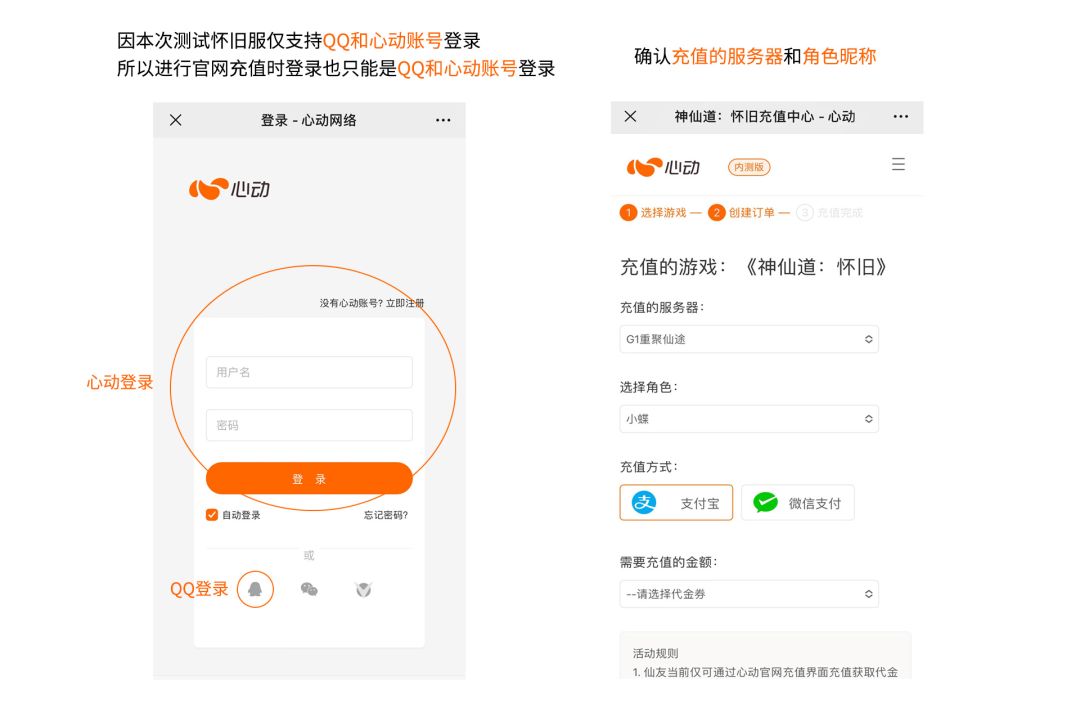Viewport: 1080px width, 712px height.
Task: Go to step 1 选择游戏
Action: [654, 213]
